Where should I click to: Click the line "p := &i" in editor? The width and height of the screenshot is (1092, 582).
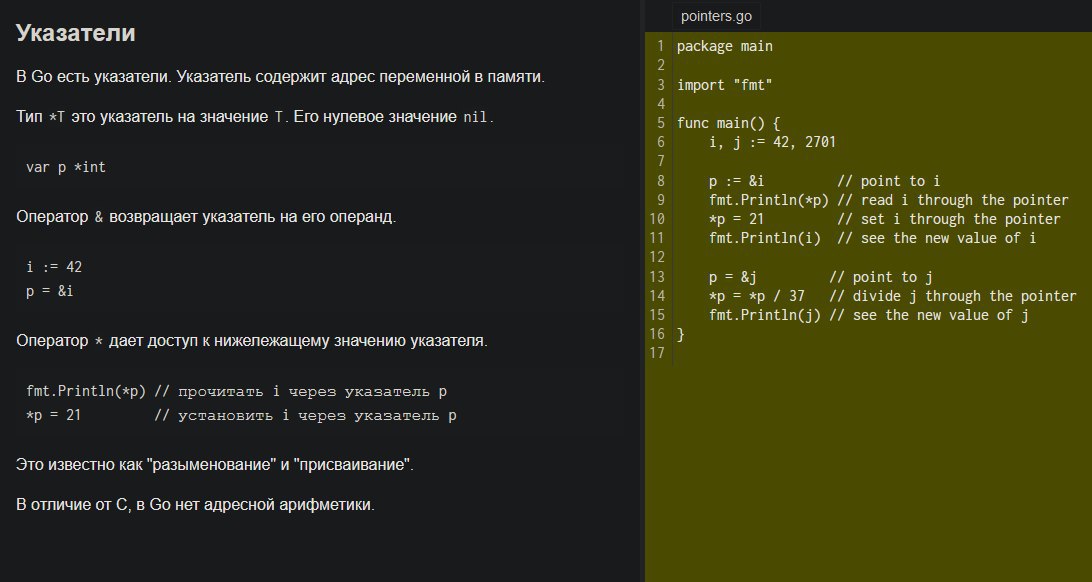click(x=737, y=181)
